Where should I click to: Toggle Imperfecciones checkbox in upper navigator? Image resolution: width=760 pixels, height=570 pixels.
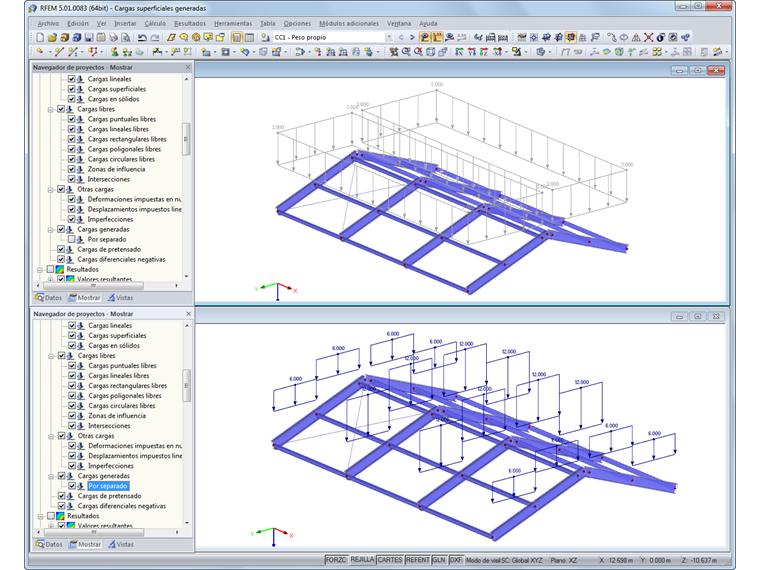(x=71, y=219)
